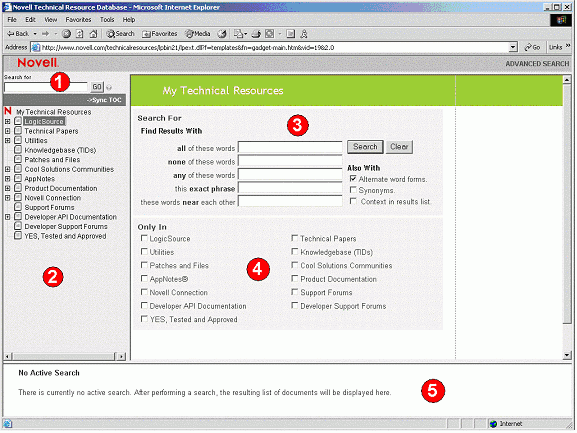Image resolution: width=577 pixels, height=433 pixels.
Task: Click the red N icon beside My Technical Resources
Action: 8,111
